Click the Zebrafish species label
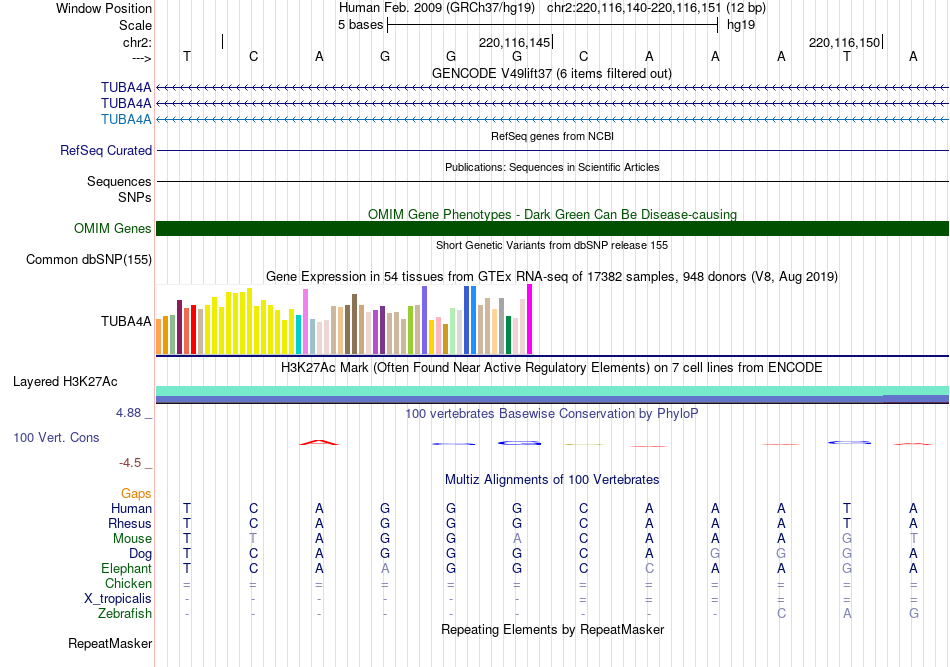The height and width of the screenshot is (667, 950). pos(125,614)
